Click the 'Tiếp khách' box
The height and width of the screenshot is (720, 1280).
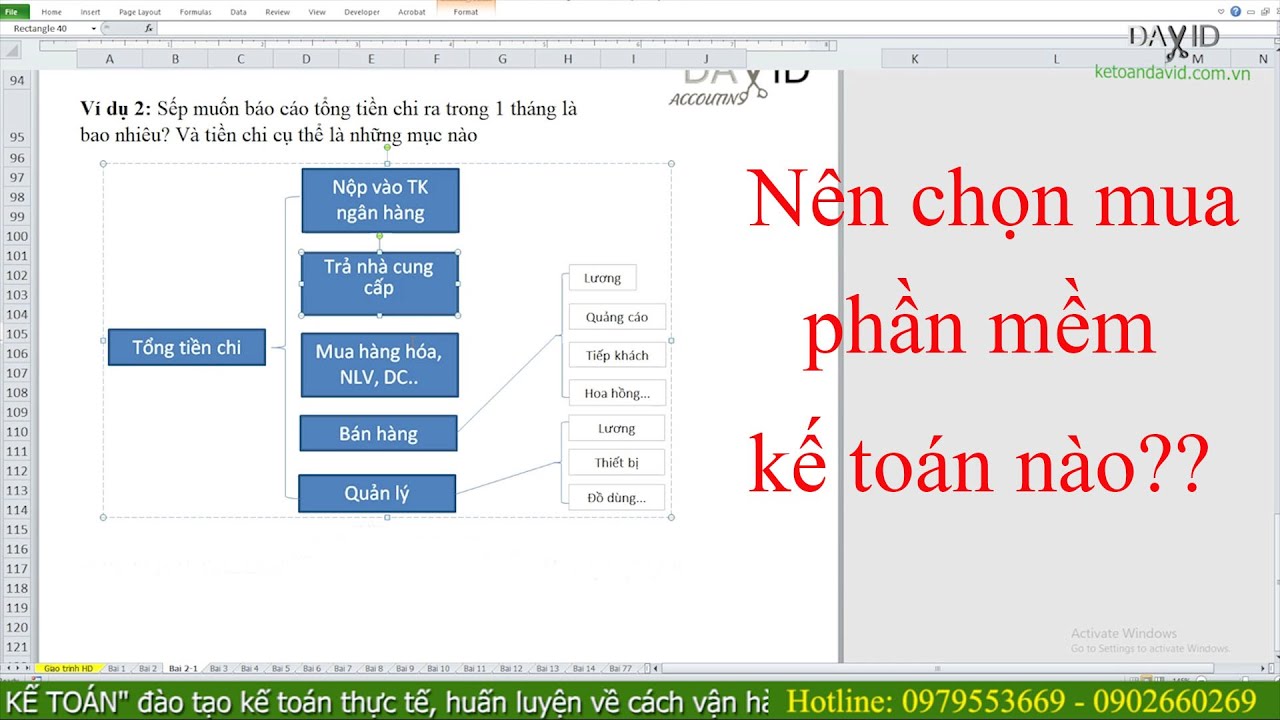point(617,355)
